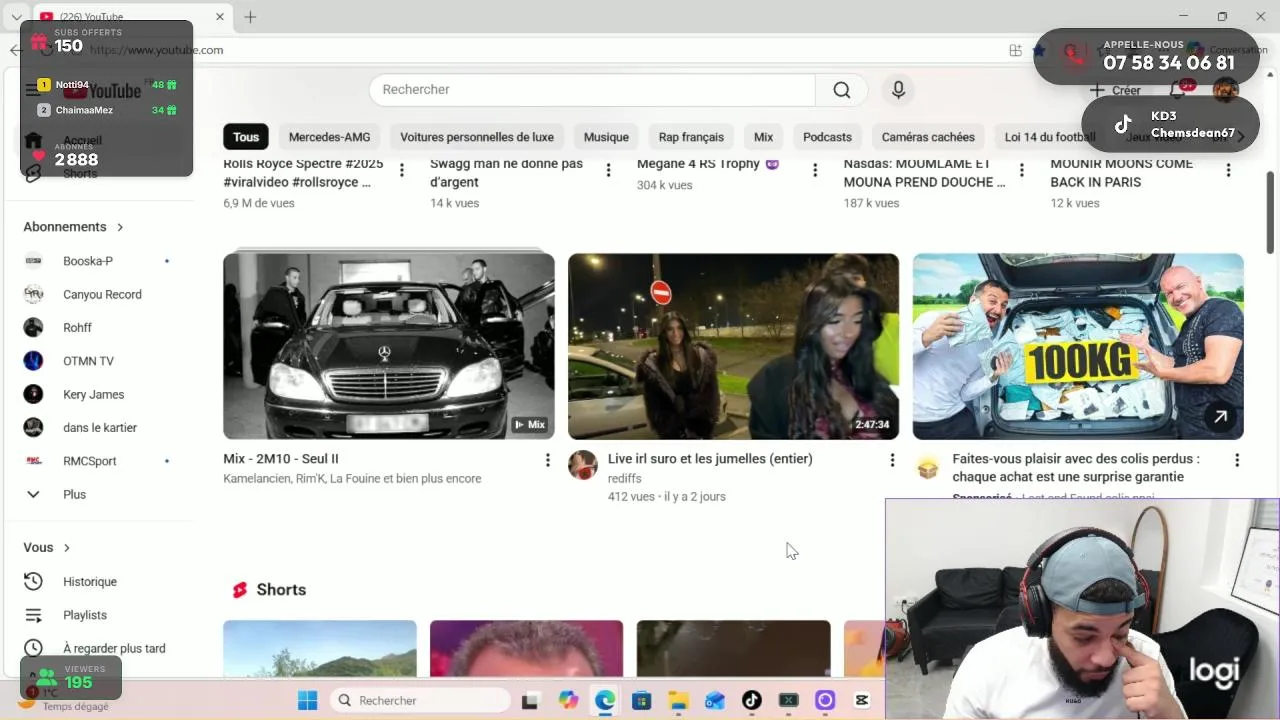Select the Podcasts filter chip
1280x720 pixels.
tap(827, 137)
